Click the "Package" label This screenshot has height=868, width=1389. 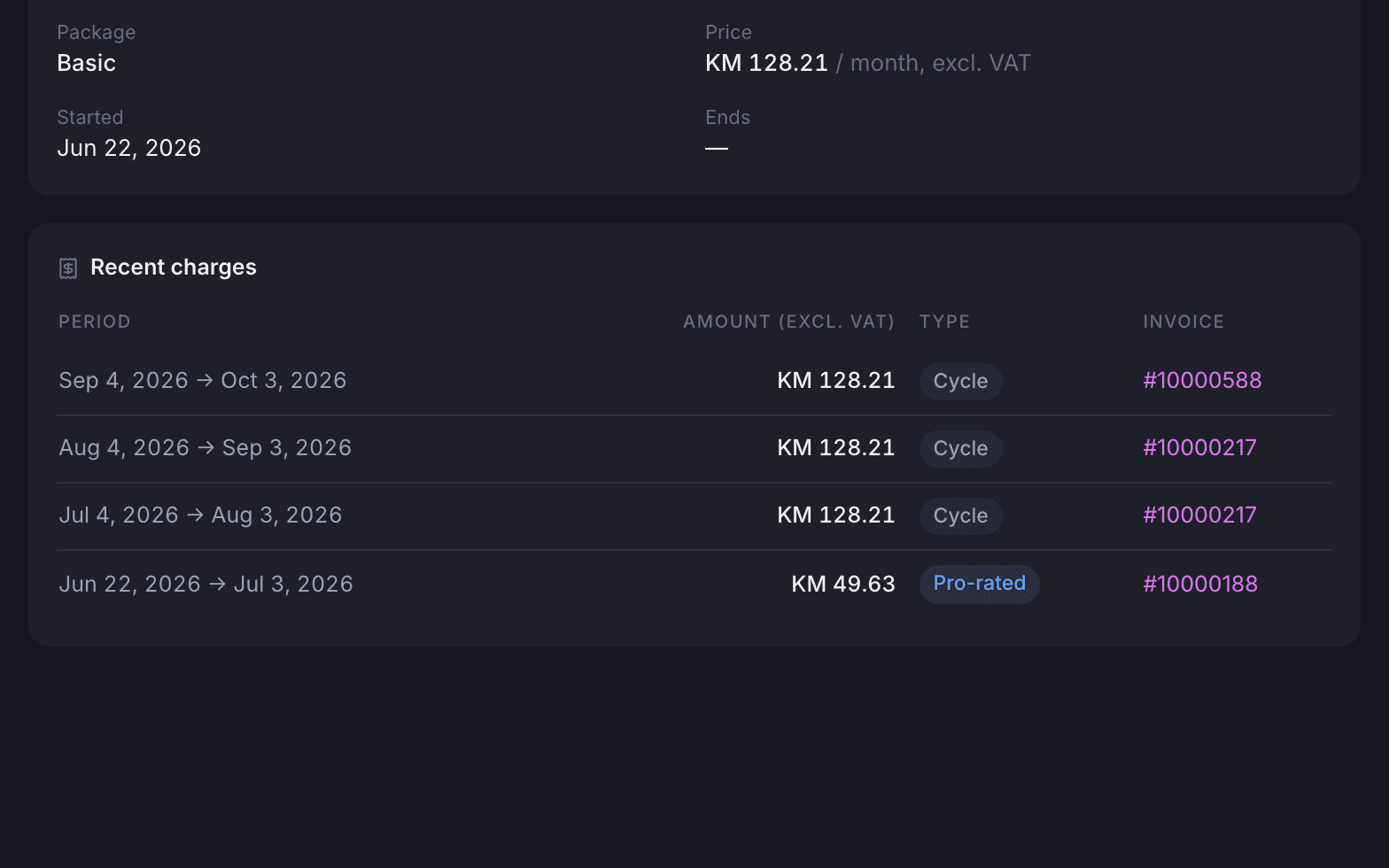97,33
